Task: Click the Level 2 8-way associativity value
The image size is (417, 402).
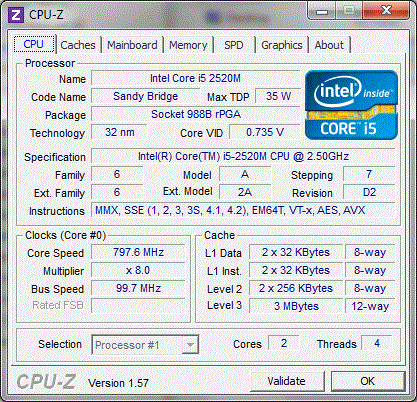Action: click(370, 288)
